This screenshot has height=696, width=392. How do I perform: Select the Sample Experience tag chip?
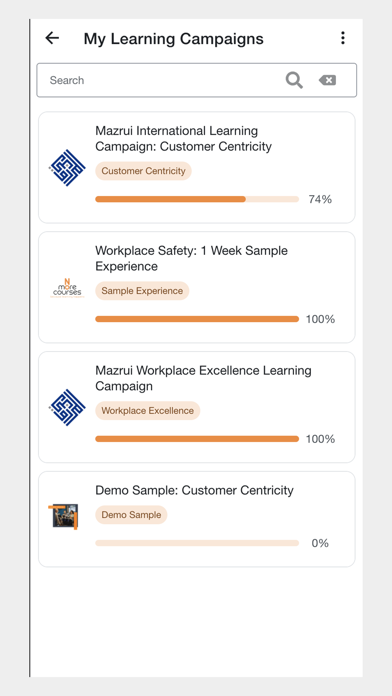coord(142,291)
